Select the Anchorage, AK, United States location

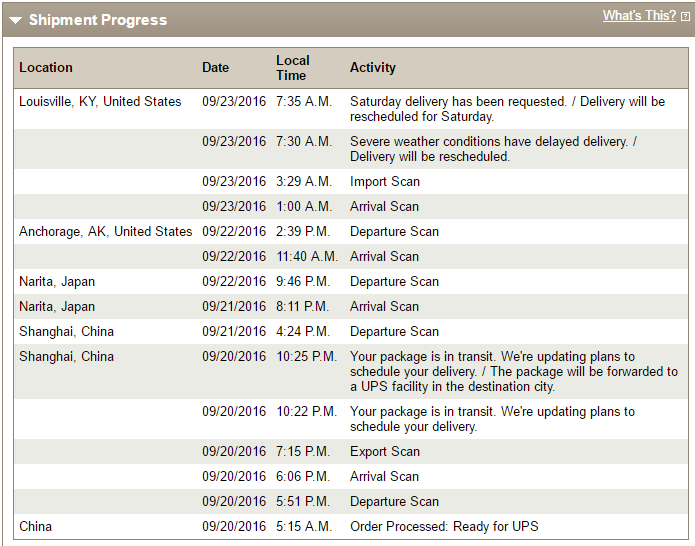105,232
